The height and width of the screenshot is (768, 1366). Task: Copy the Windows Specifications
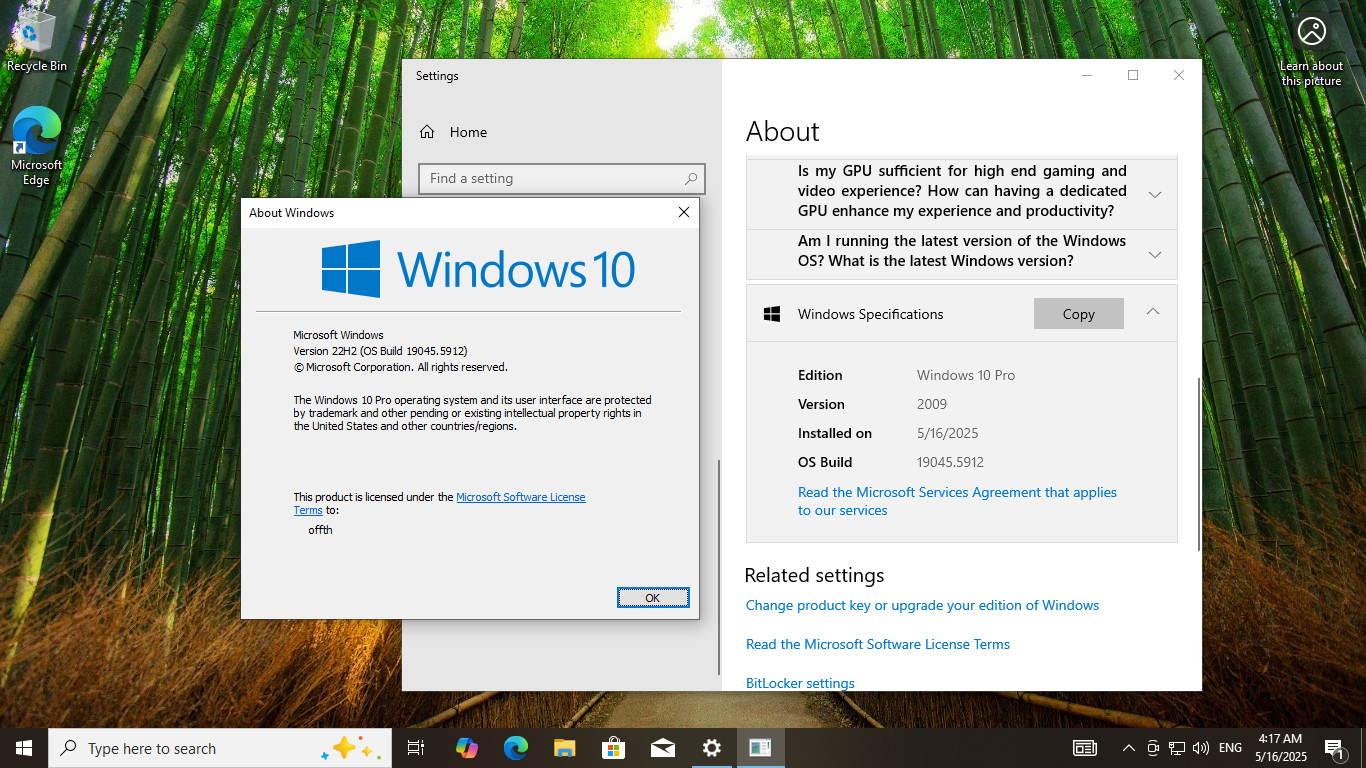point(1079,314)
